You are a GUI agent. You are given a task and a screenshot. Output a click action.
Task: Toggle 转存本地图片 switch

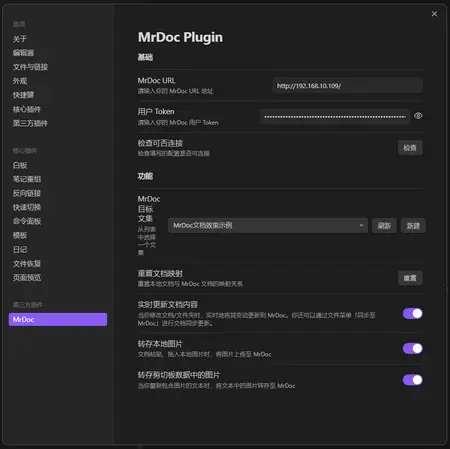413,349
